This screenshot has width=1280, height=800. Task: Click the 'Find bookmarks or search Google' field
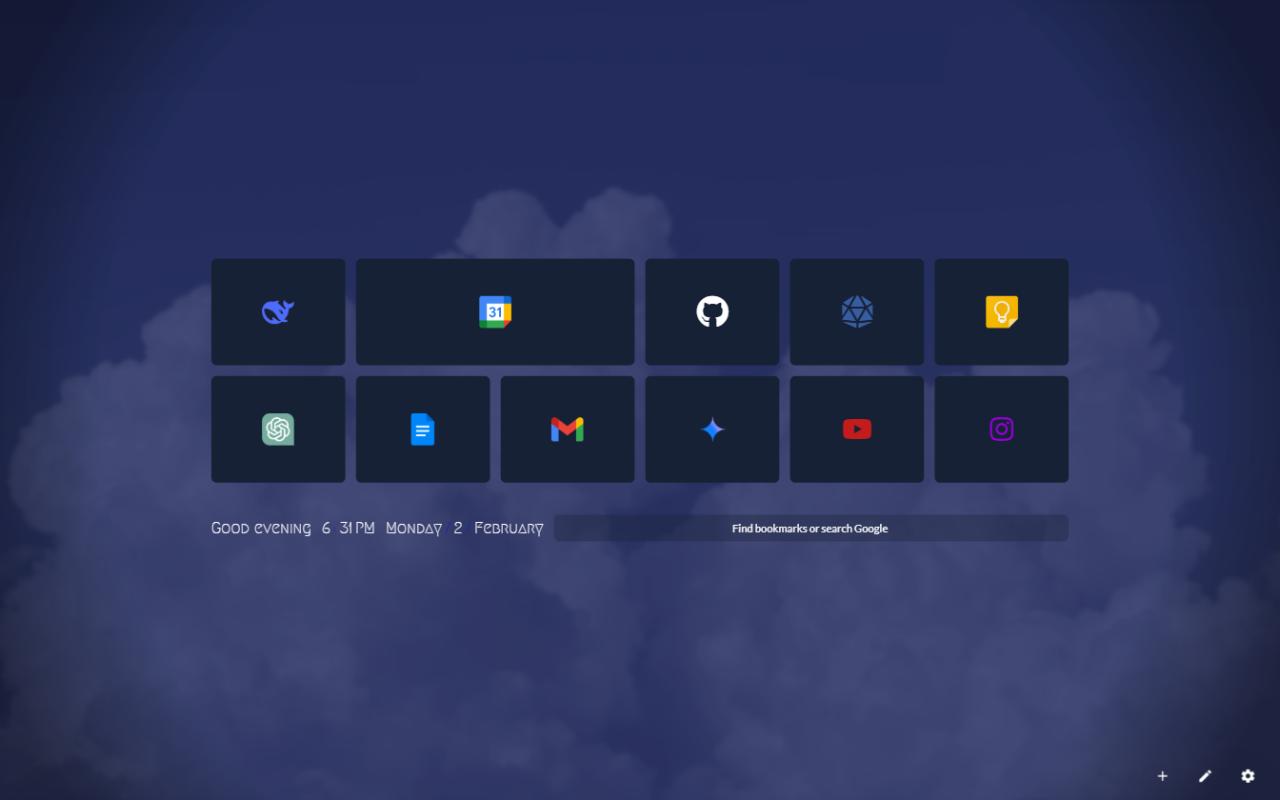pyautogui.click(x=811, y=528)
